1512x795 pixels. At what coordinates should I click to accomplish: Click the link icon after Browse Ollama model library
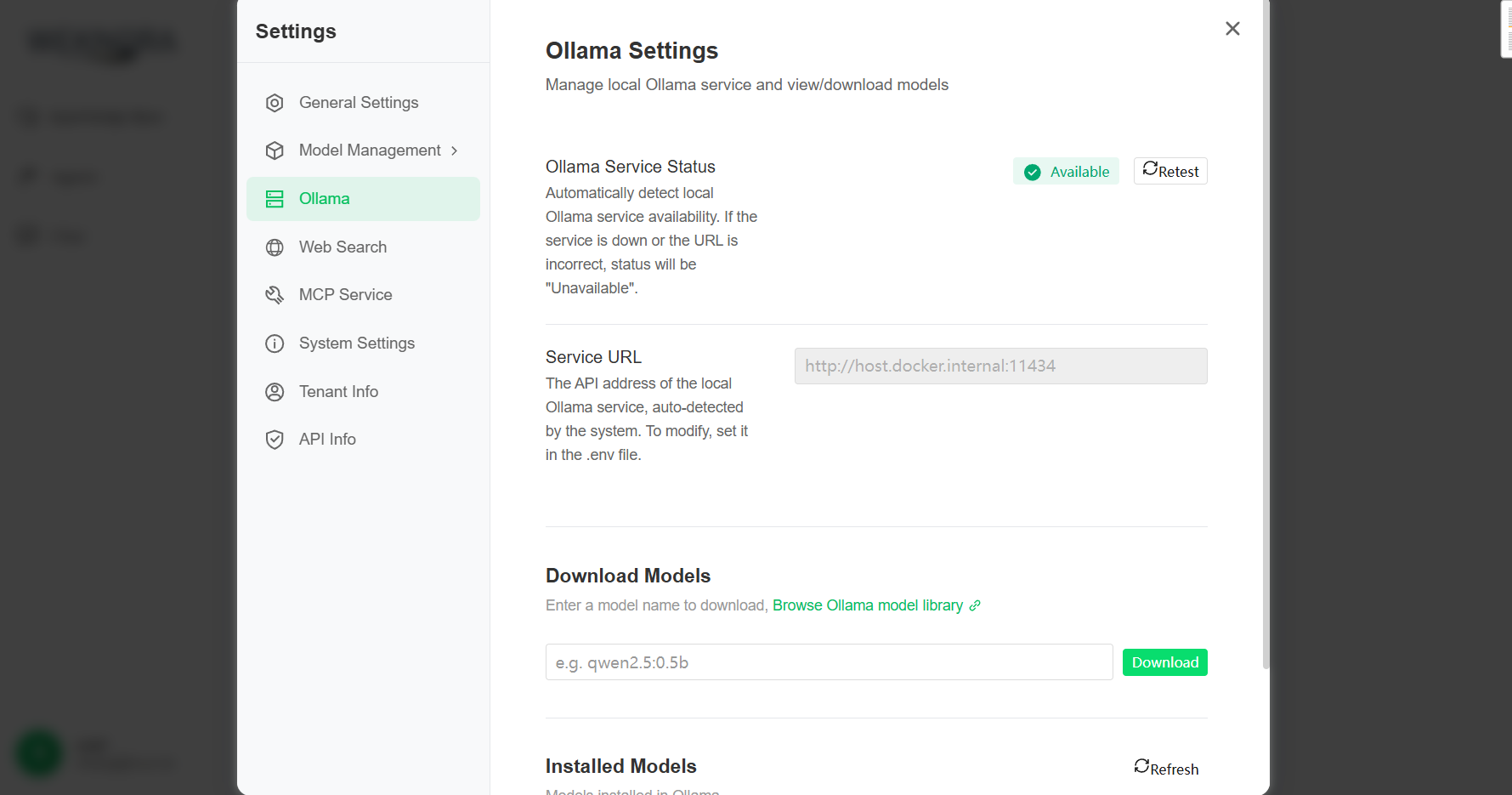click(x=974, y=605)
